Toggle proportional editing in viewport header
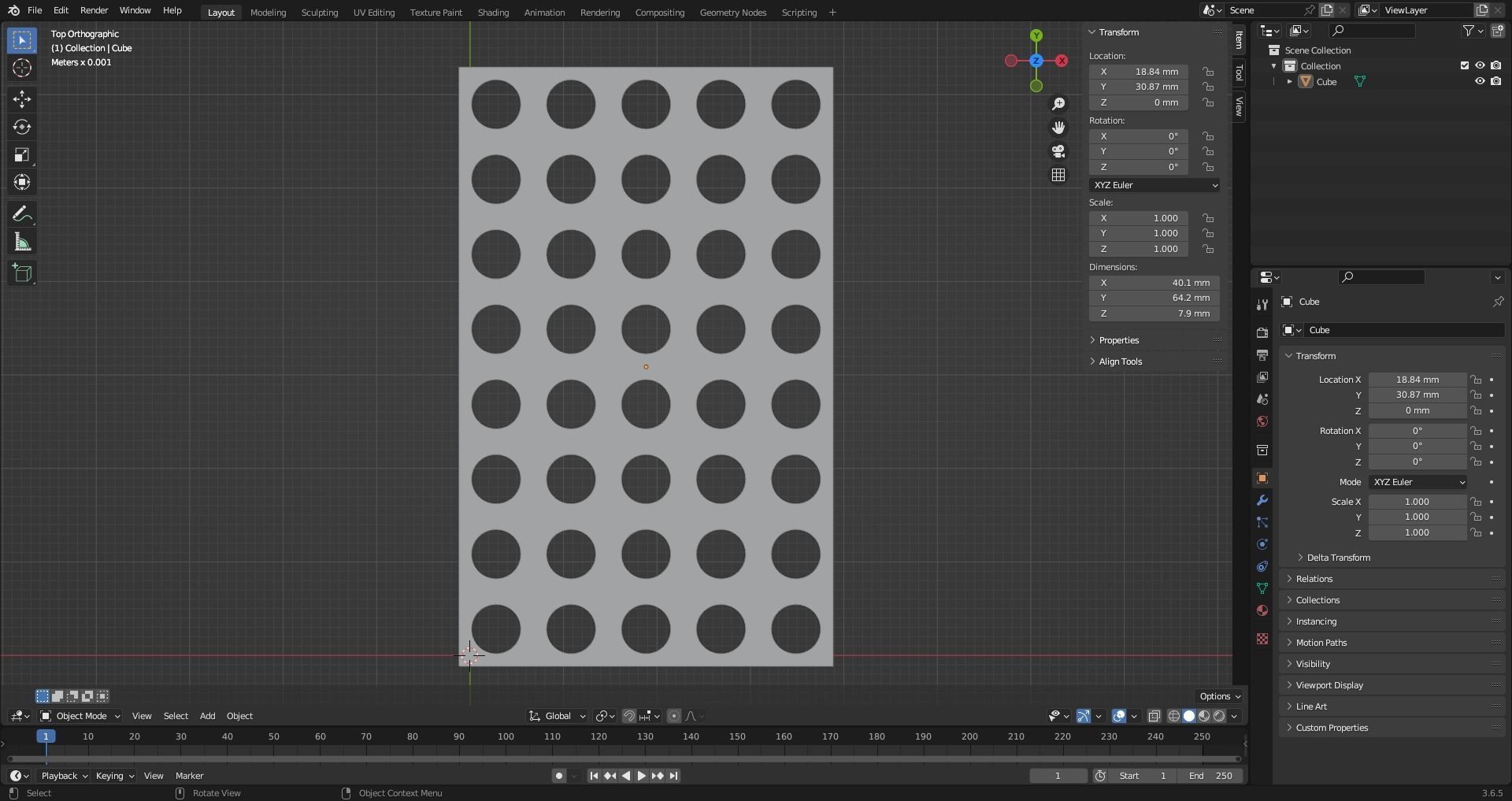The height and width of the screenshot is (801, 1512). pyautogui.click(x=673, y=716)
